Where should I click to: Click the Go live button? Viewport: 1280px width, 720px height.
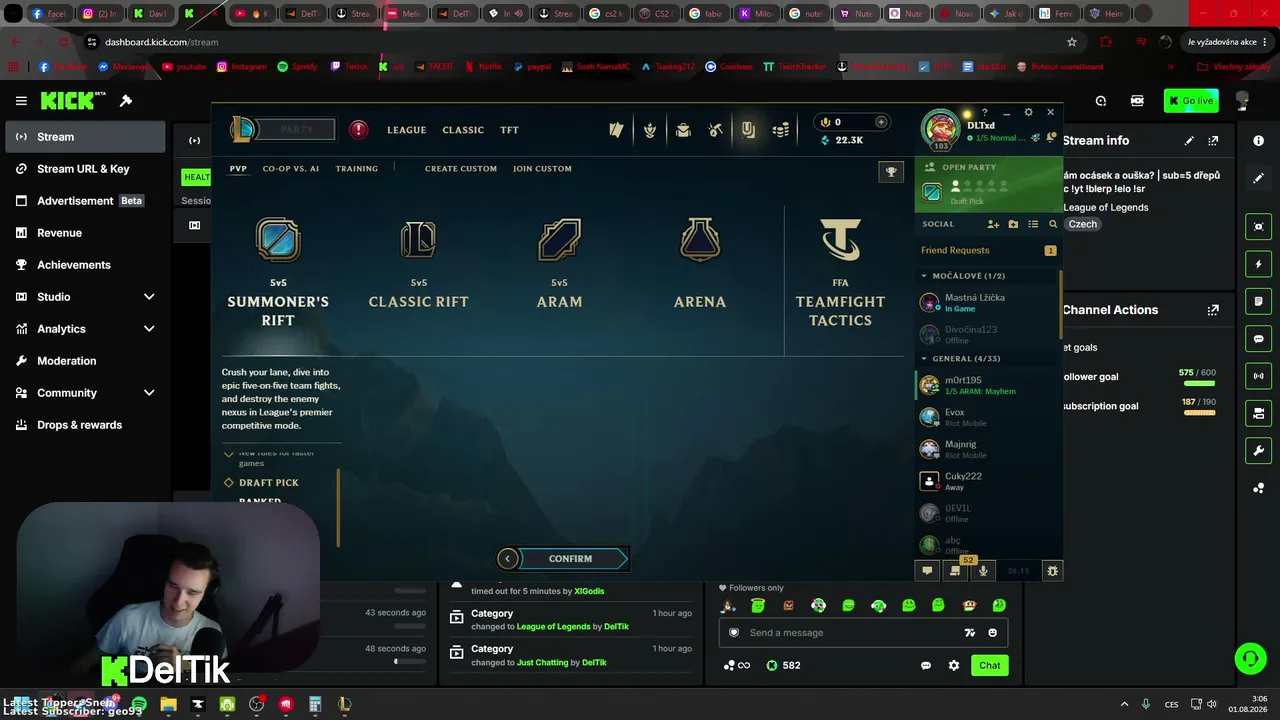tap(1191, 101)
